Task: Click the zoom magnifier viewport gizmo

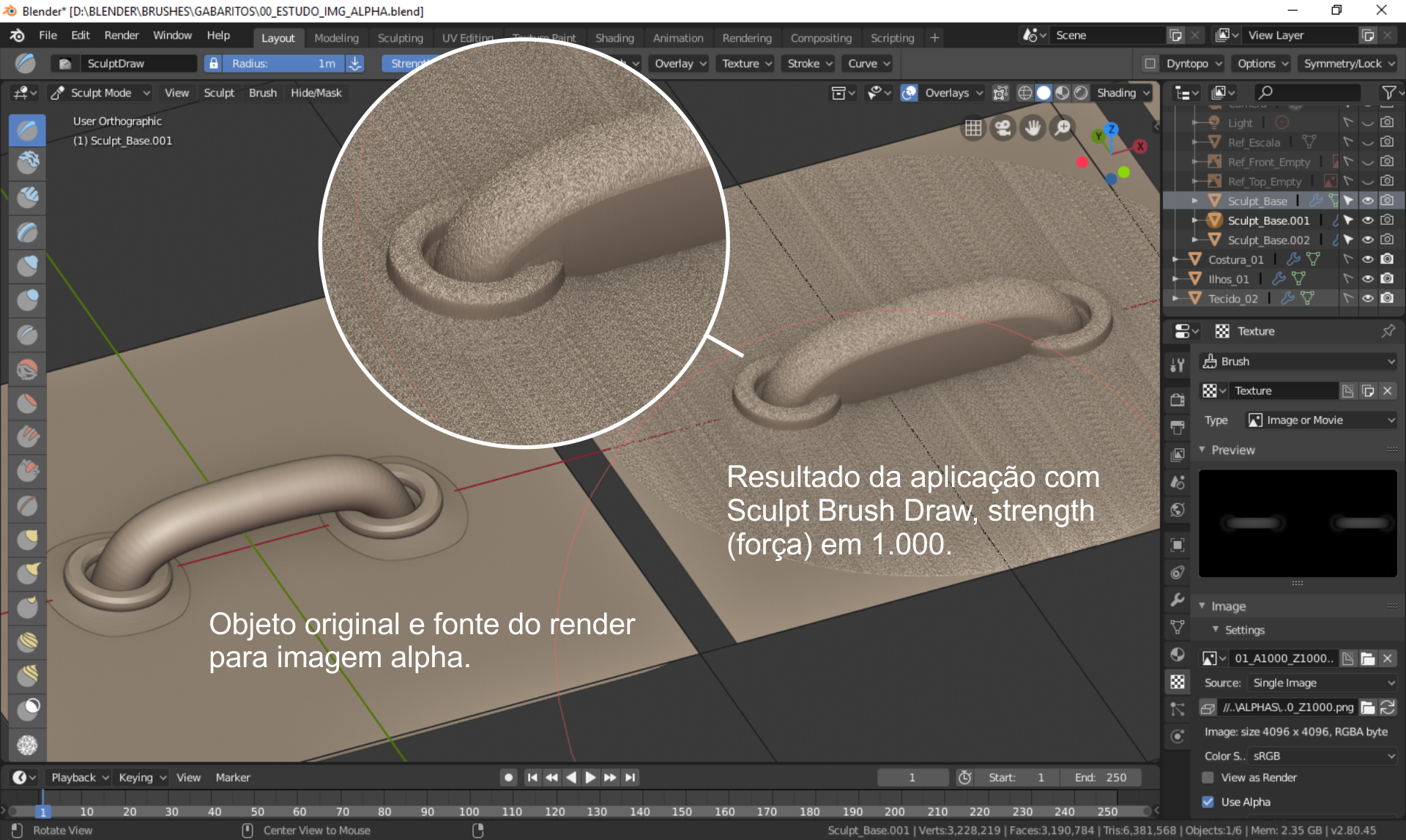Action: pos(1063,128)
